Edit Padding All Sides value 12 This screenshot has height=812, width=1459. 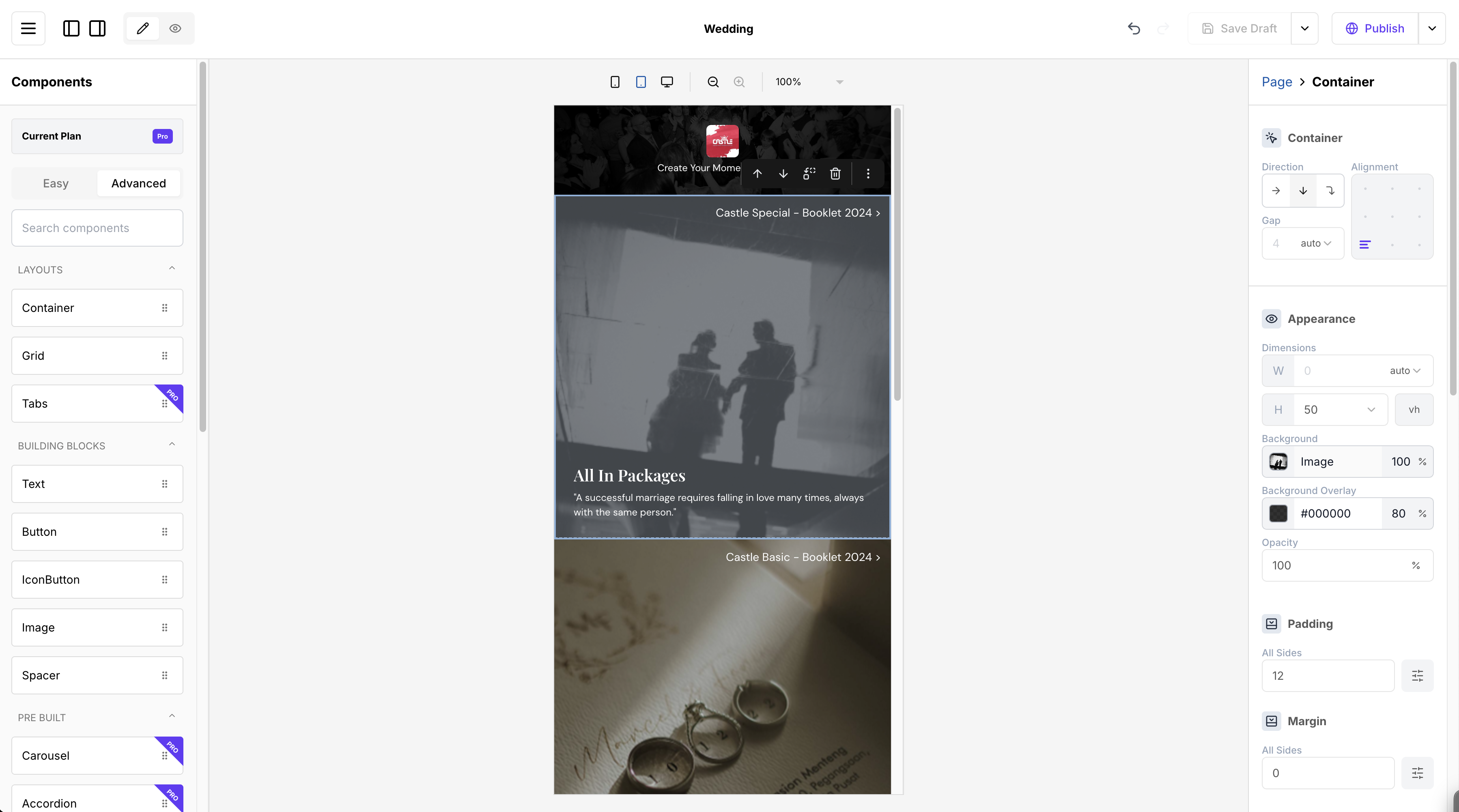click(x=1328, y=676)
